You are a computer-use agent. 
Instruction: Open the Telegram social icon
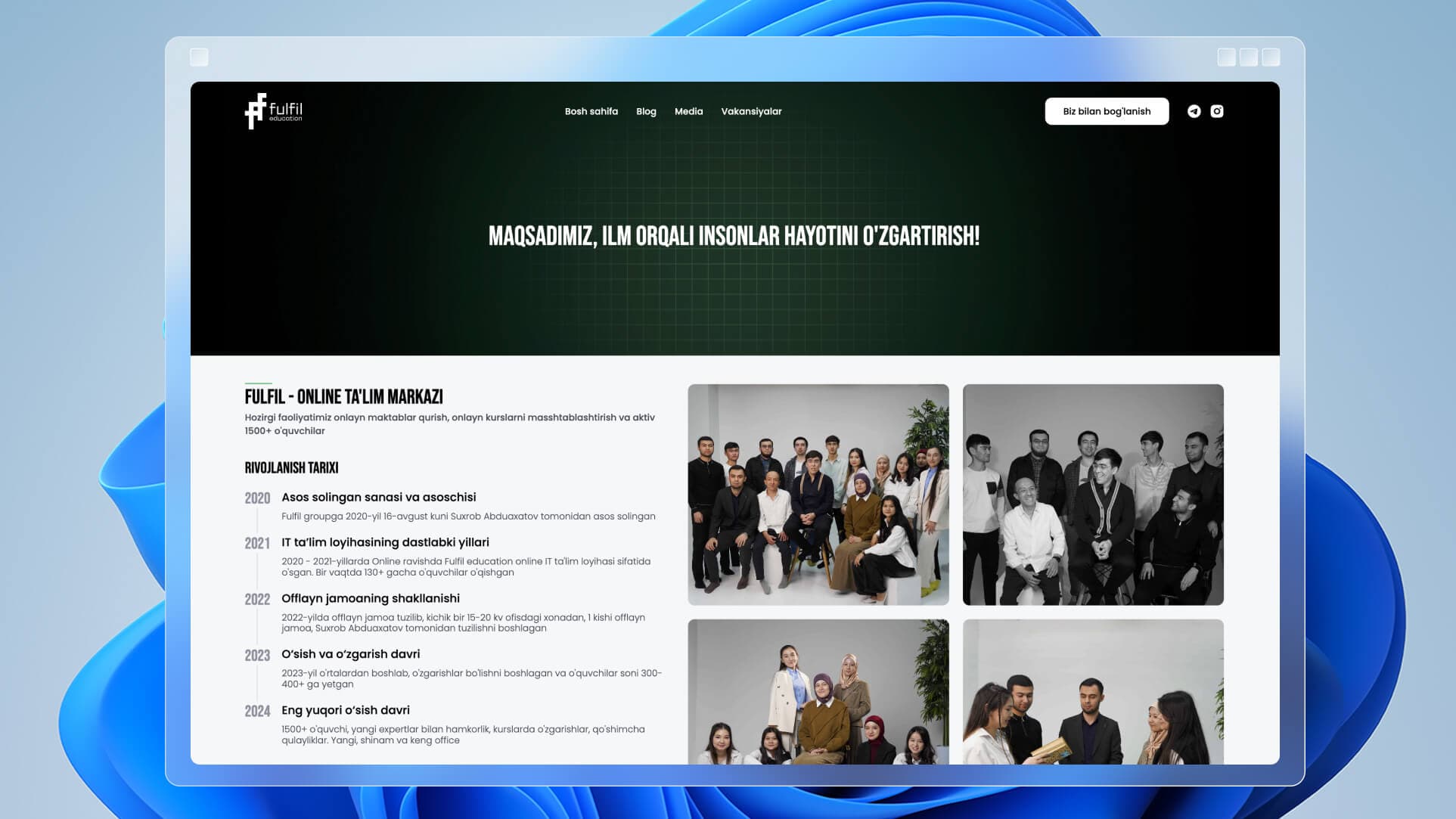point(1194,111)
